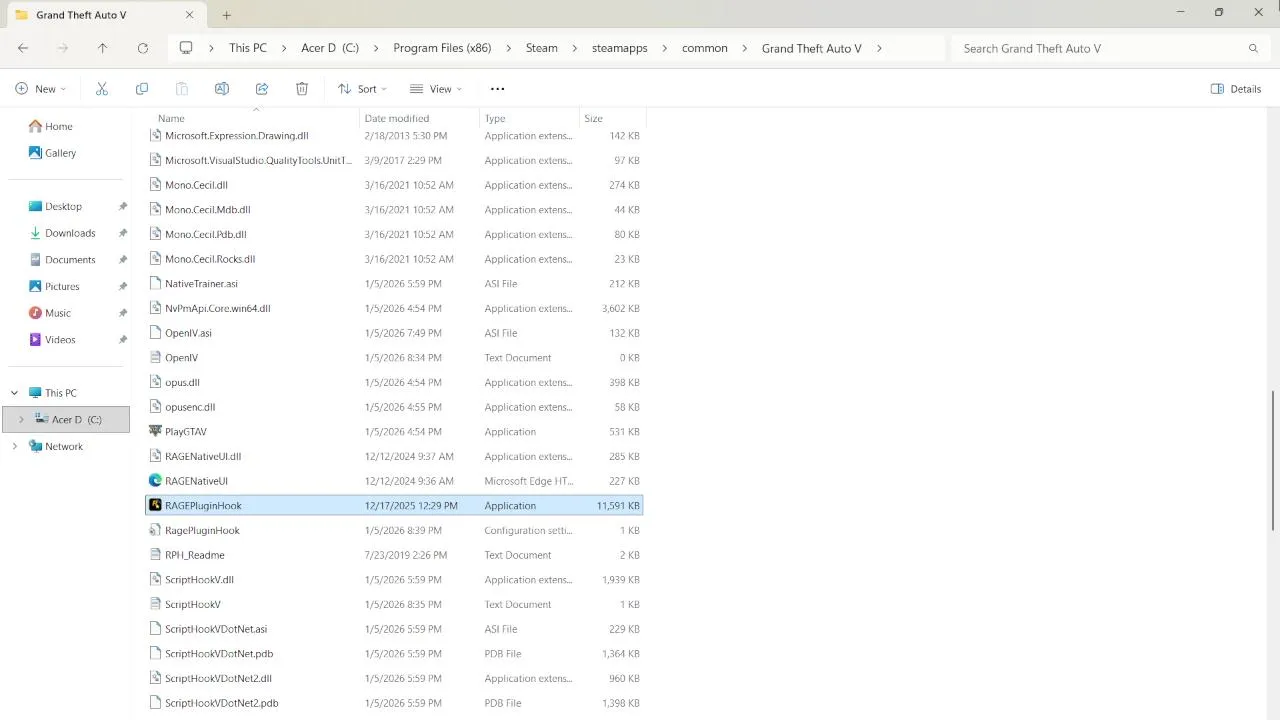Image resolution: width=1280 pixels, height=720 pixels.
Task: Select the PlayGTAV application icon
Action: [x=155, y=432]
